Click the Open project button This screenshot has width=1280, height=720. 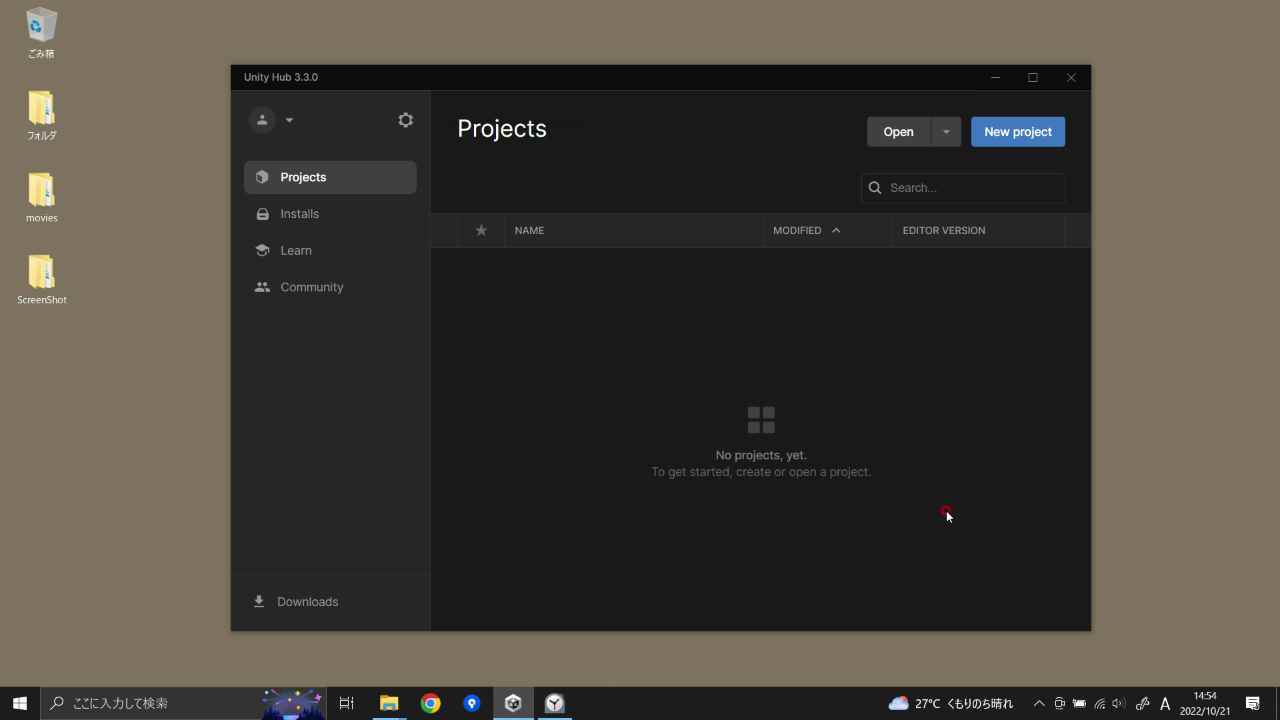898,132
